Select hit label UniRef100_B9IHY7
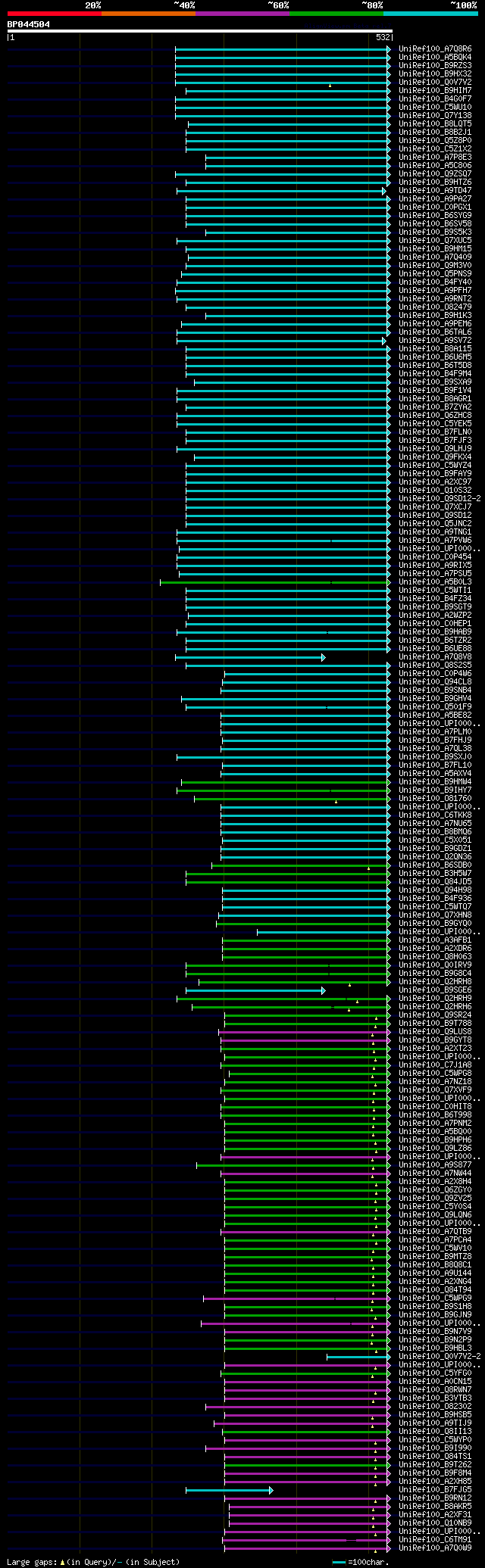Viewport: 485px width, 1568px height. click(x=435, y=790)
